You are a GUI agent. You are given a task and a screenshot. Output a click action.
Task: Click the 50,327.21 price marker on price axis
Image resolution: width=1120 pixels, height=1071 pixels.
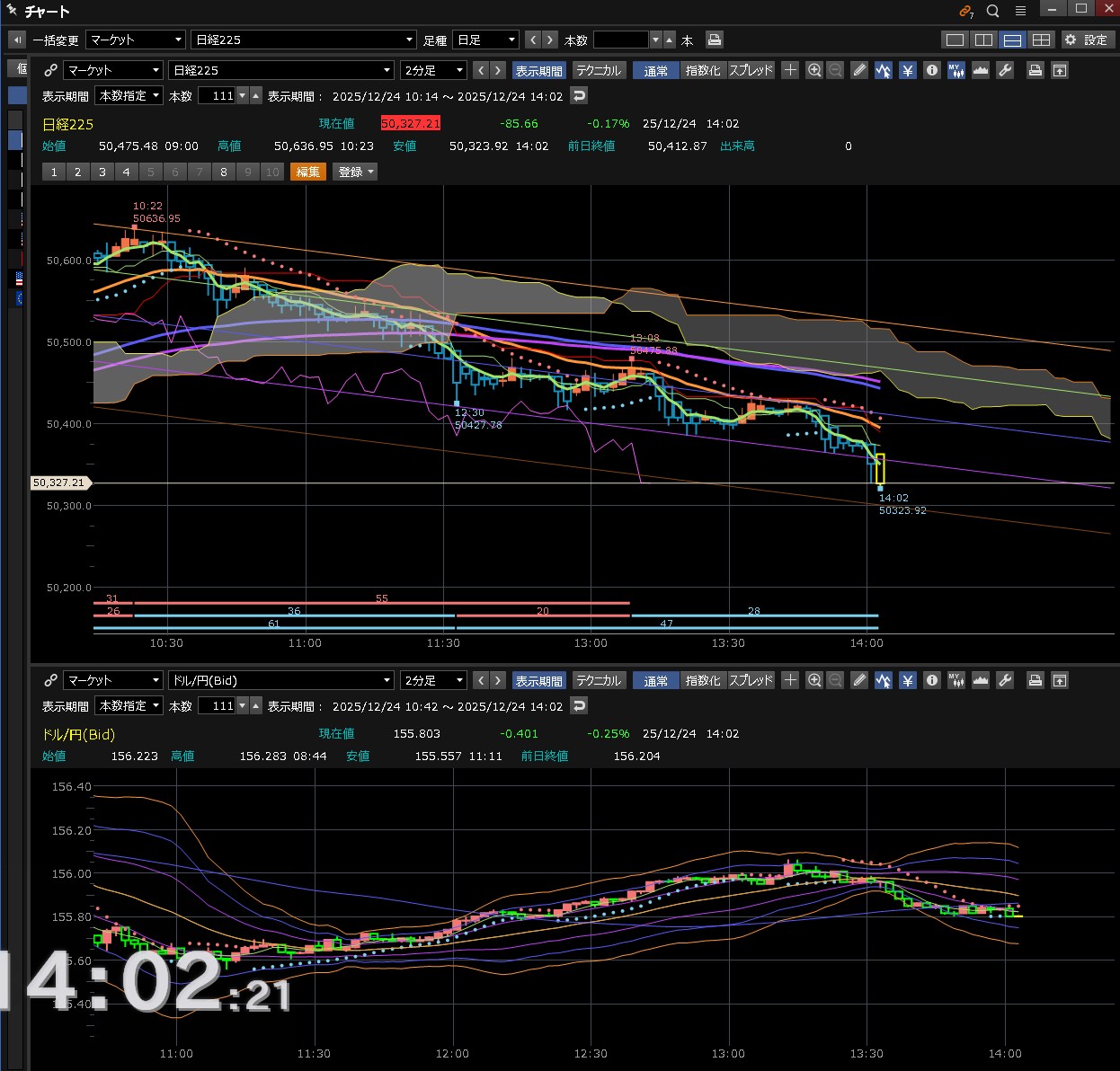(x=59, y=482)
